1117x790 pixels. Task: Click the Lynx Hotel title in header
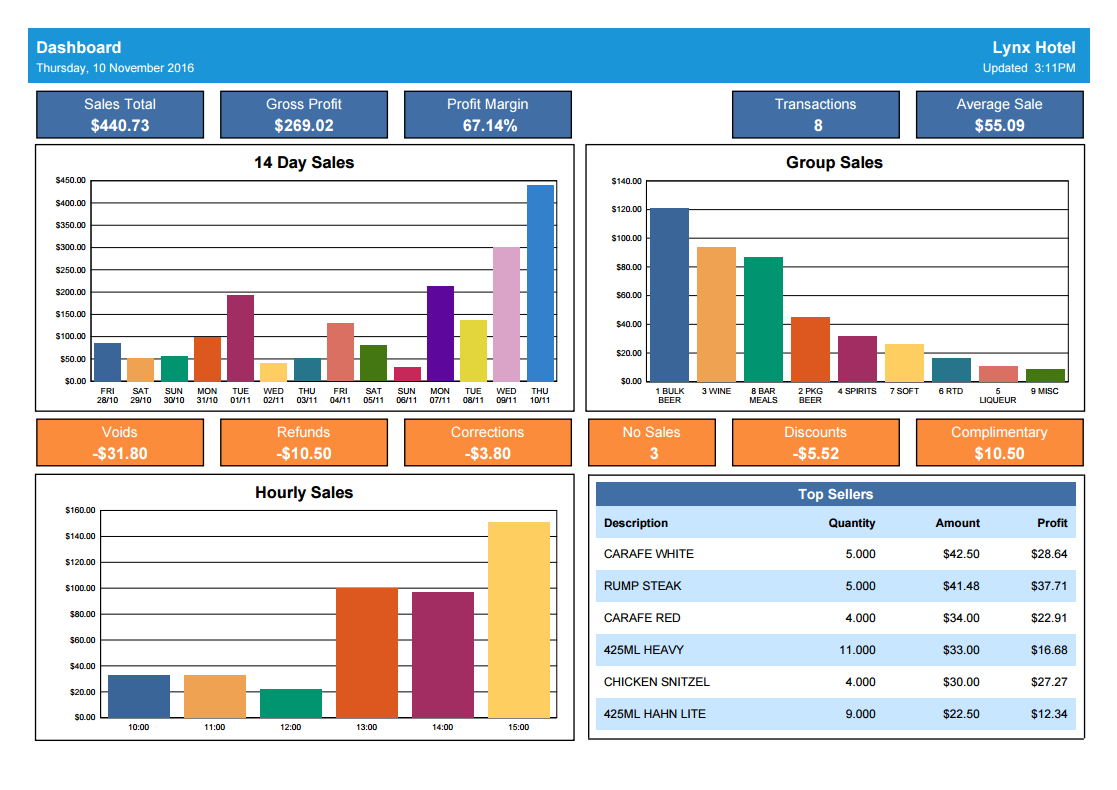point(1033,48)
